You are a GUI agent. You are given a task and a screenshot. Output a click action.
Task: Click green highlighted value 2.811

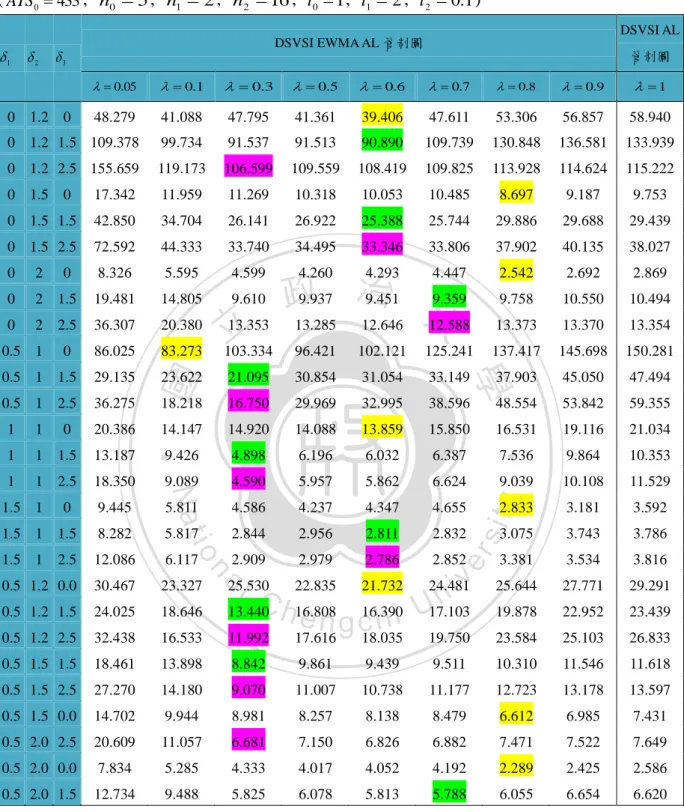pyautogui.click(x=382, y=533)
